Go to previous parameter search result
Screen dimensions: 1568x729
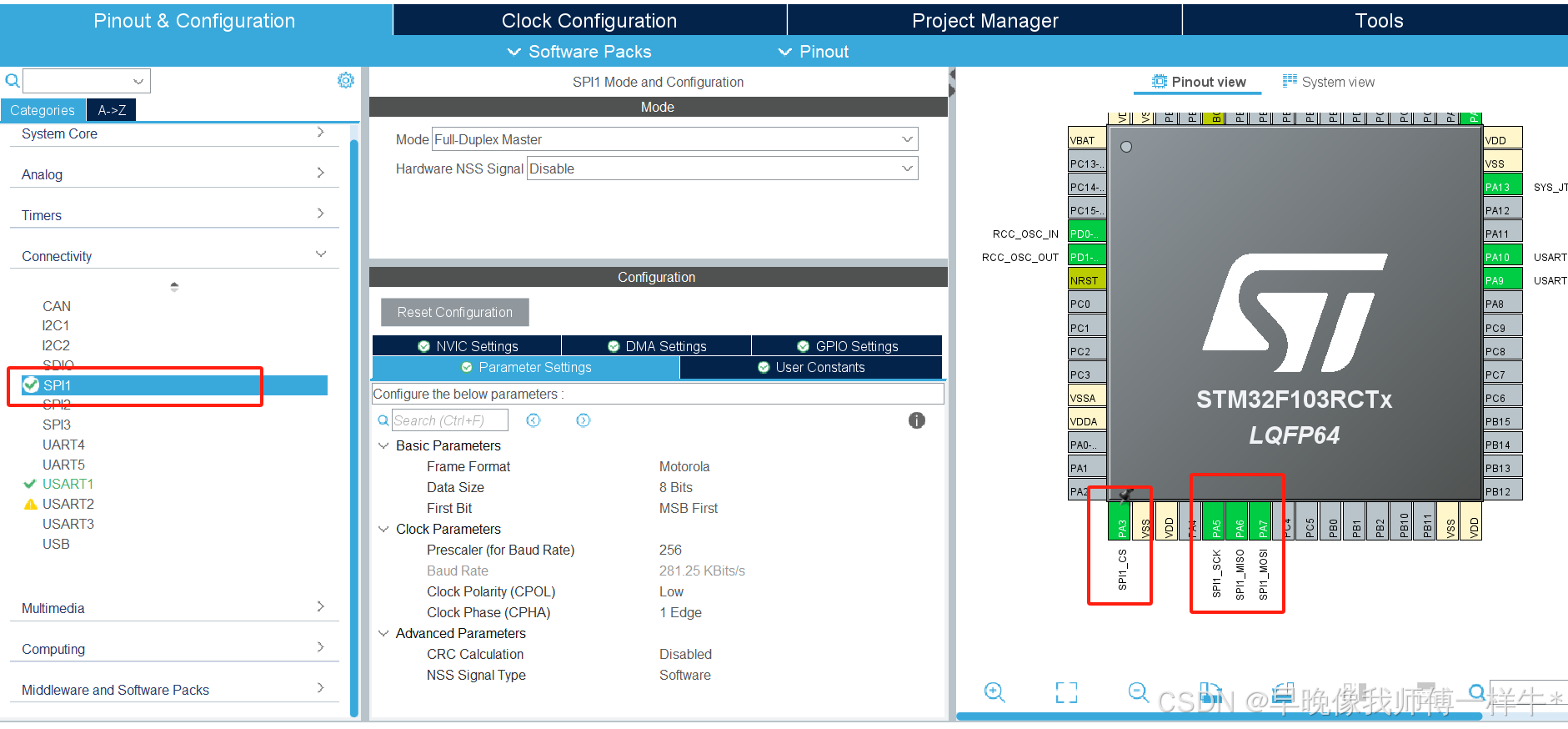click(534, 420)
